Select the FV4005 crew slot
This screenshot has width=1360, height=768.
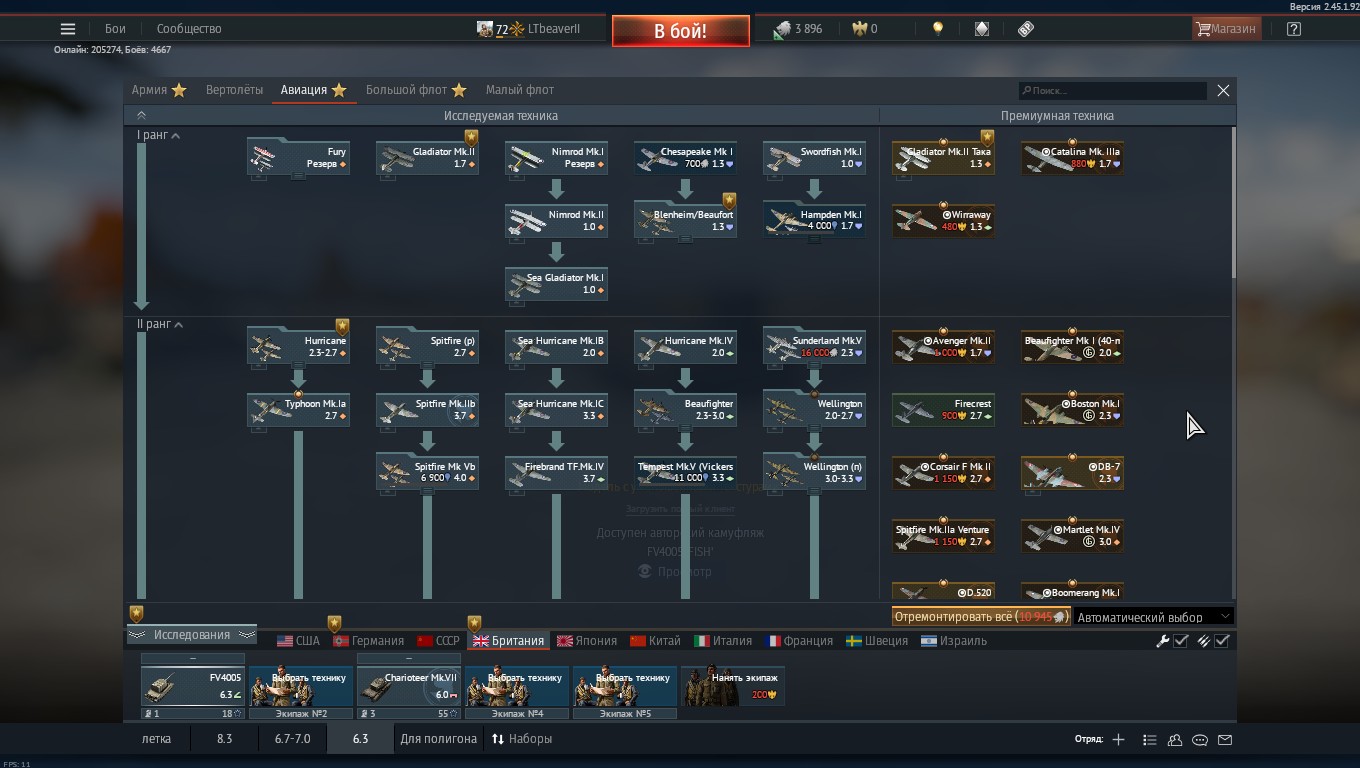click(x=193, y=687)
